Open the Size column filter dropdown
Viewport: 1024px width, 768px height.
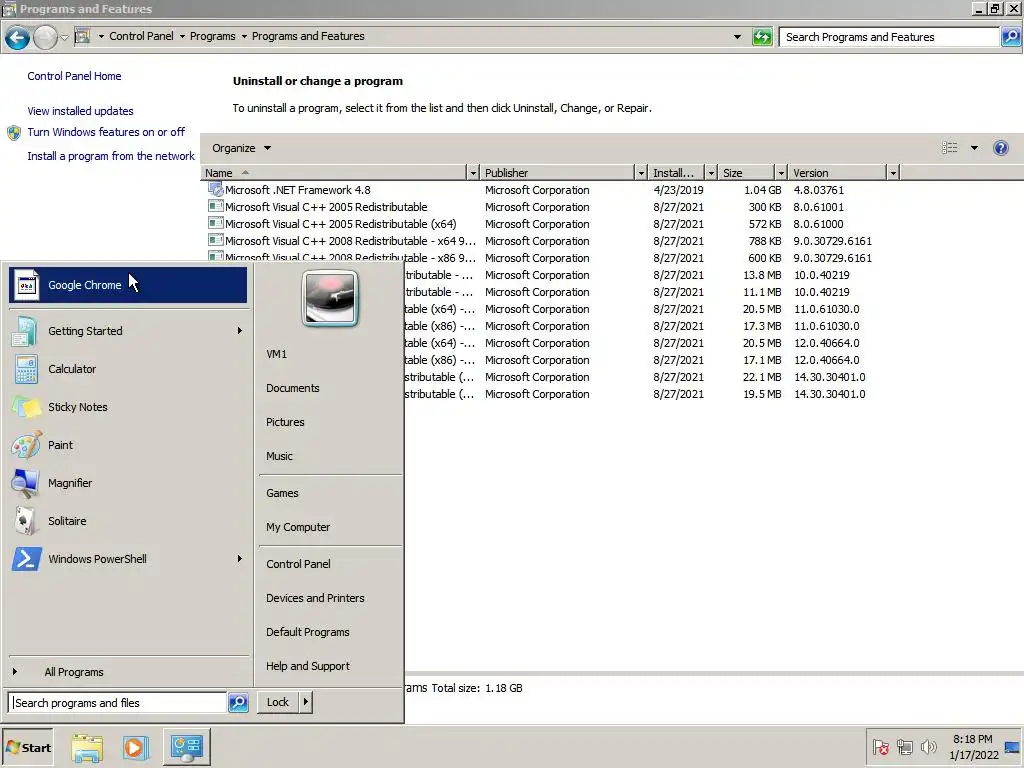click(780, 173)
